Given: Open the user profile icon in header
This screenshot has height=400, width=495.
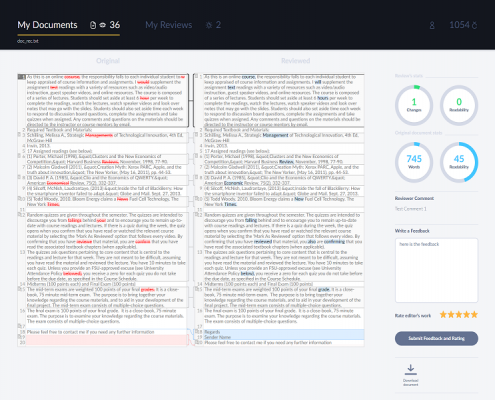Looking at the screenshot, I should tap(432, 26).
